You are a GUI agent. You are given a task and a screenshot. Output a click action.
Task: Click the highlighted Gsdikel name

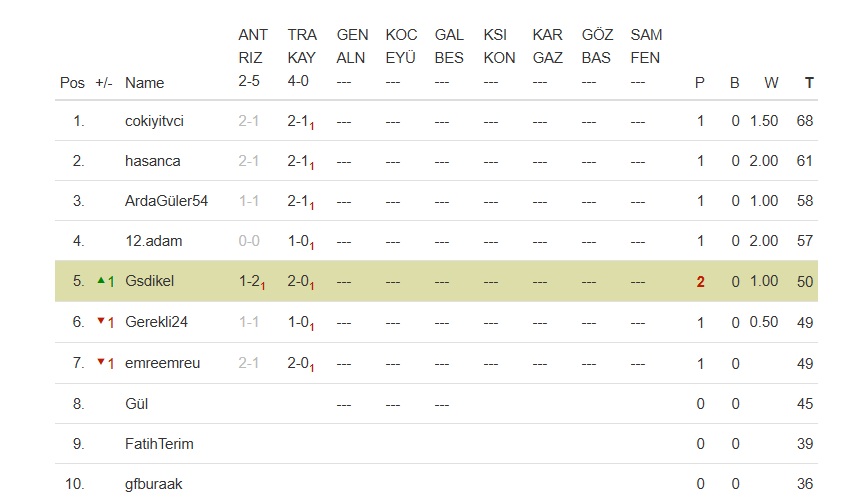(149, 281)
